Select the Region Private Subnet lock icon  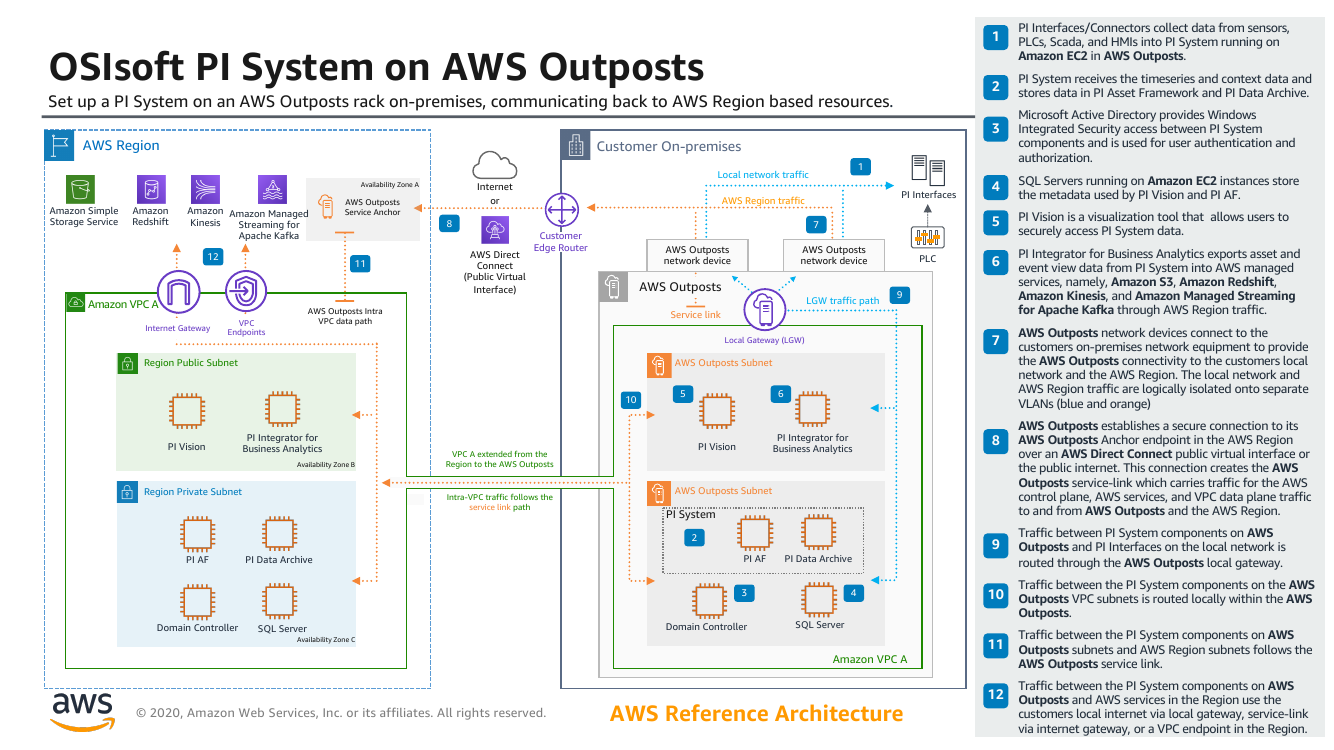[128, 492]
